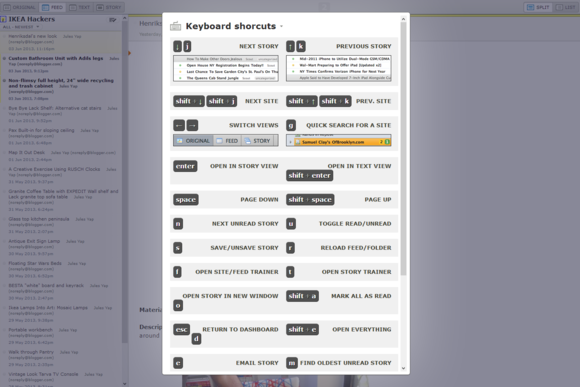The image size is (580, 387).
Task: Select the Split layout button
Action: coord(539,7)
